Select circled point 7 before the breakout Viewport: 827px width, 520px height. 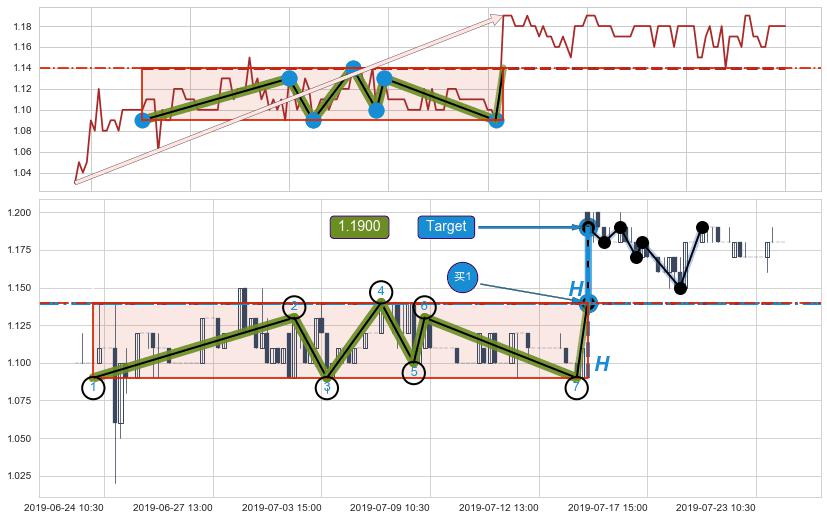576,387
